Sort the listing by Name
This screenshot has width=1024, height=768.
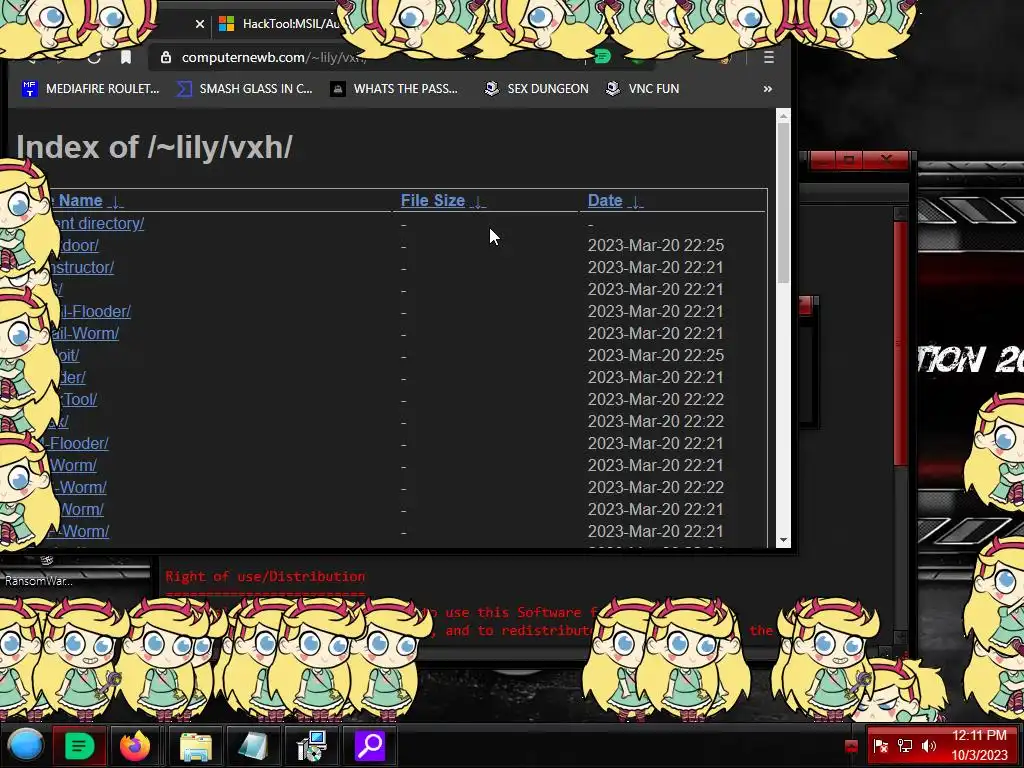coord(80,200)
